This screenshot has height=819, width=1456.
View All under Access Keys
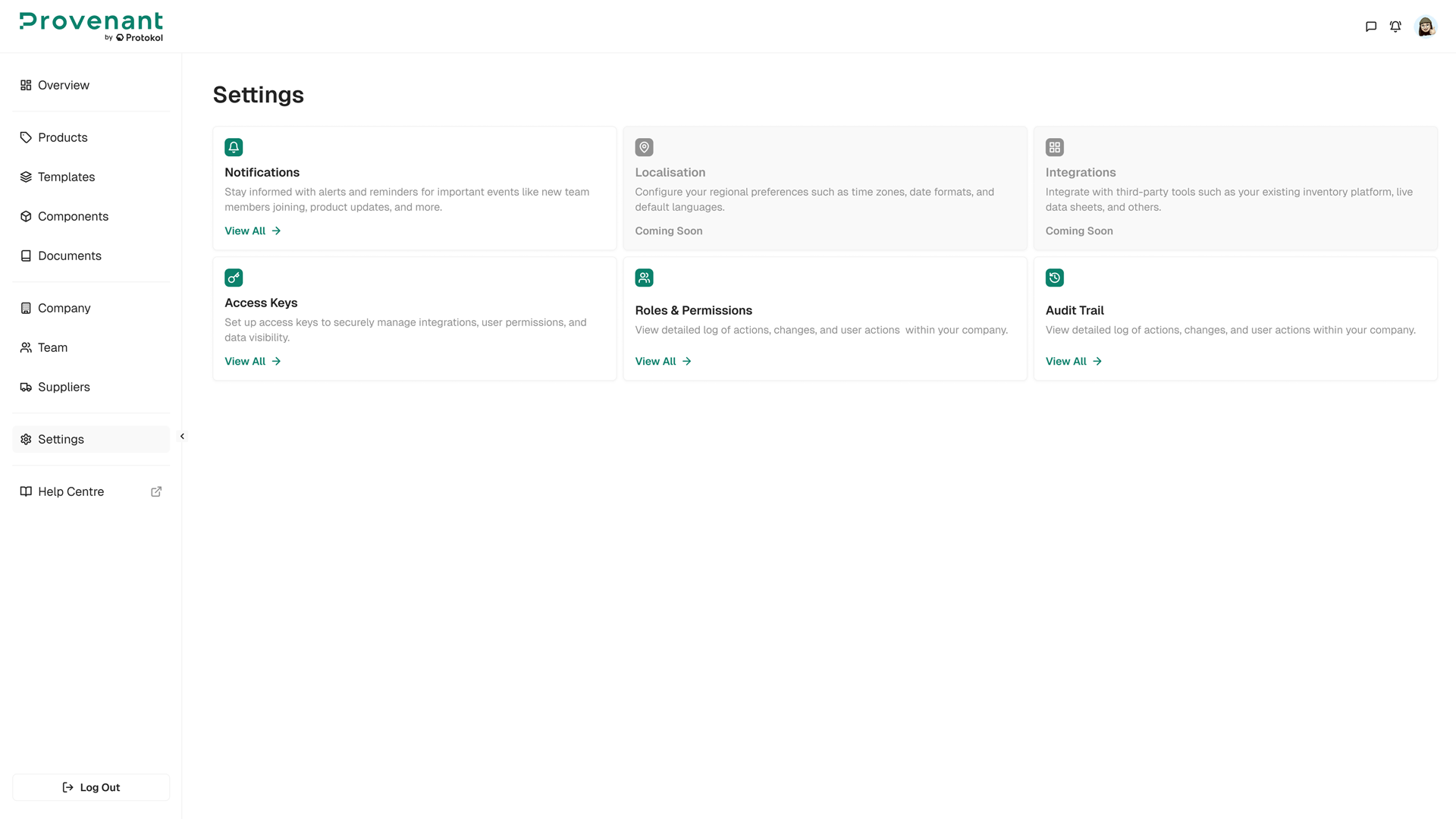253,361
